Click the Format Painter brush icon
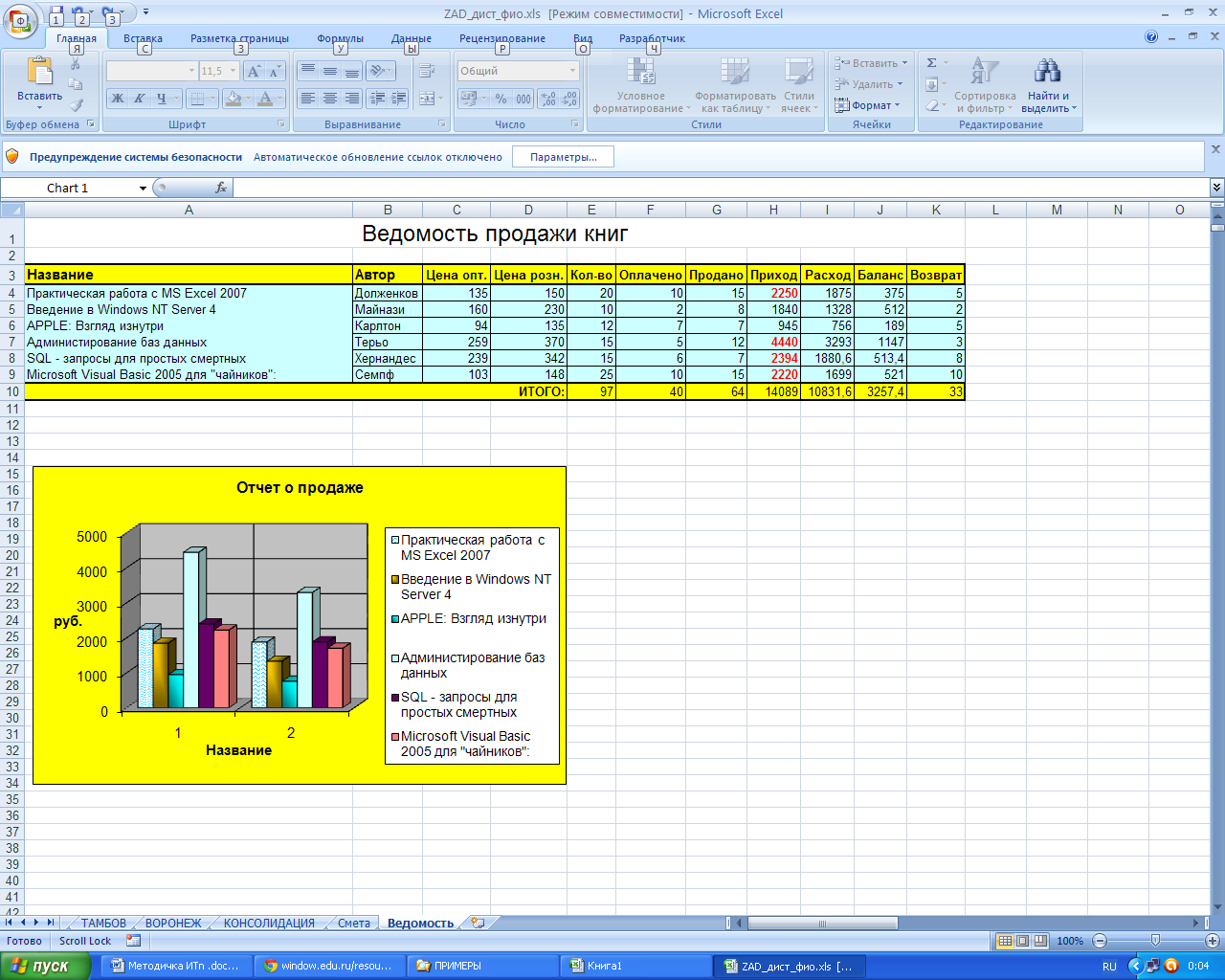1225x980 pixels. point(77,105)
